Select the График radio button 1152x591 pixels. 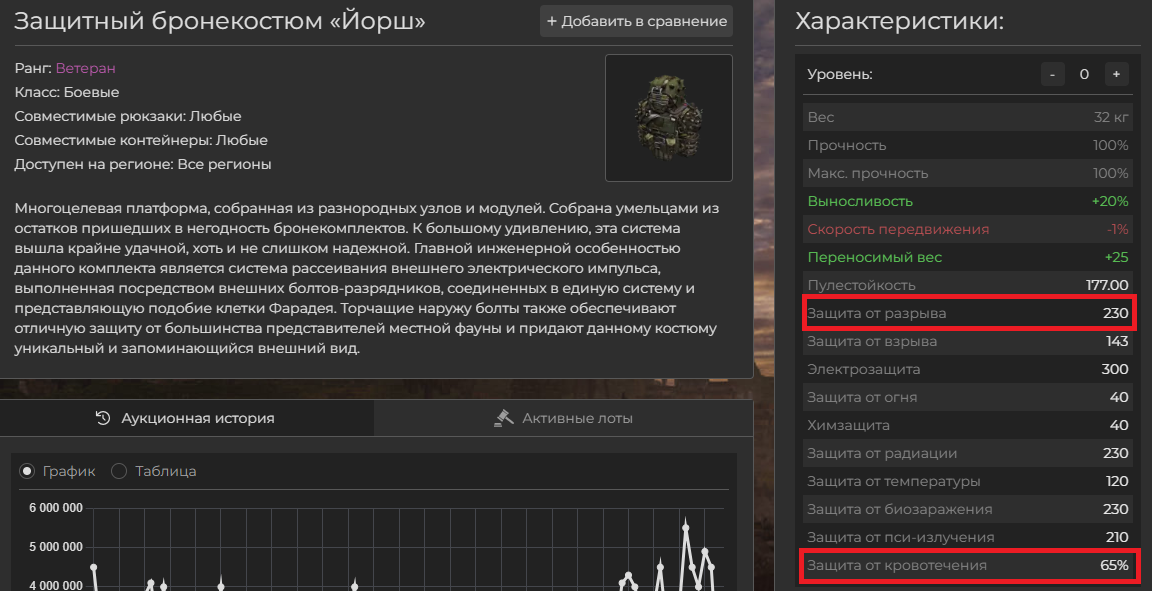[x=27, y=471]
